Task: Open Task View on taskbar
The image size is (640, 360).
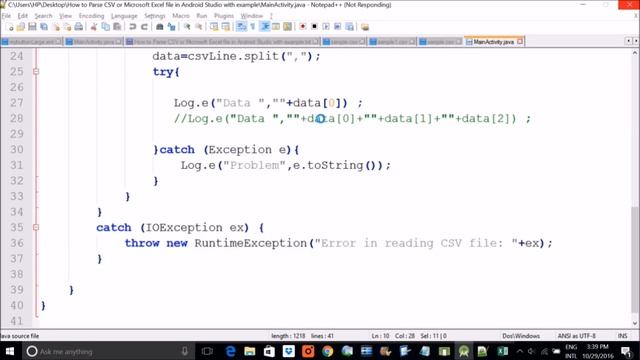Action: tap(207, 351)
